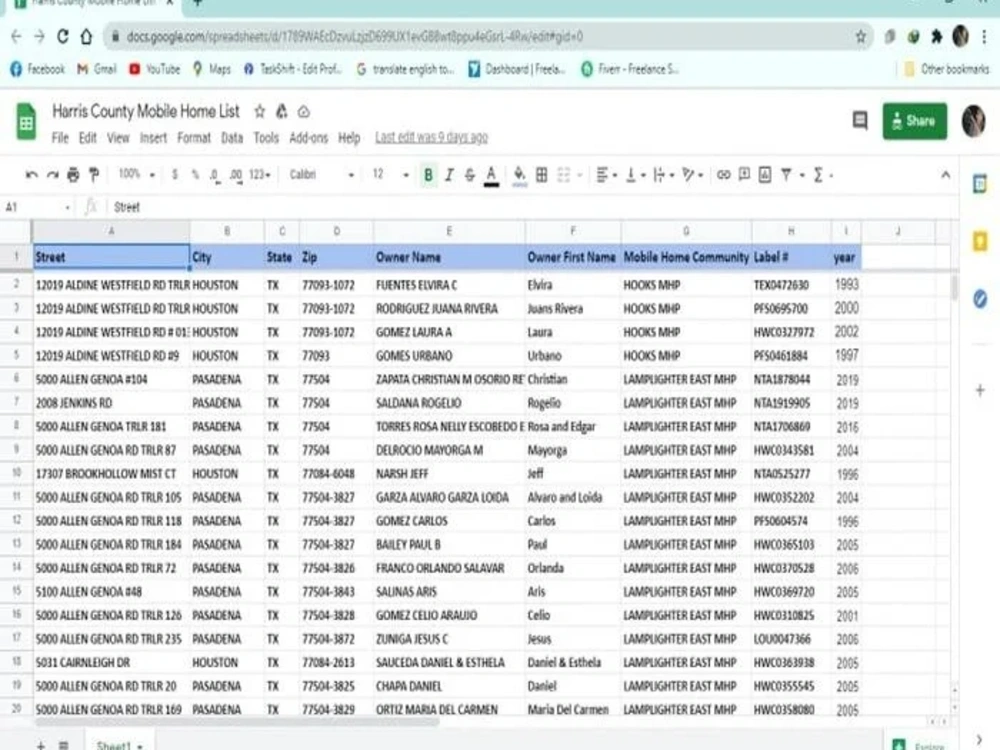Open the View menu
1000x750 pixels.
coord(118,138)
